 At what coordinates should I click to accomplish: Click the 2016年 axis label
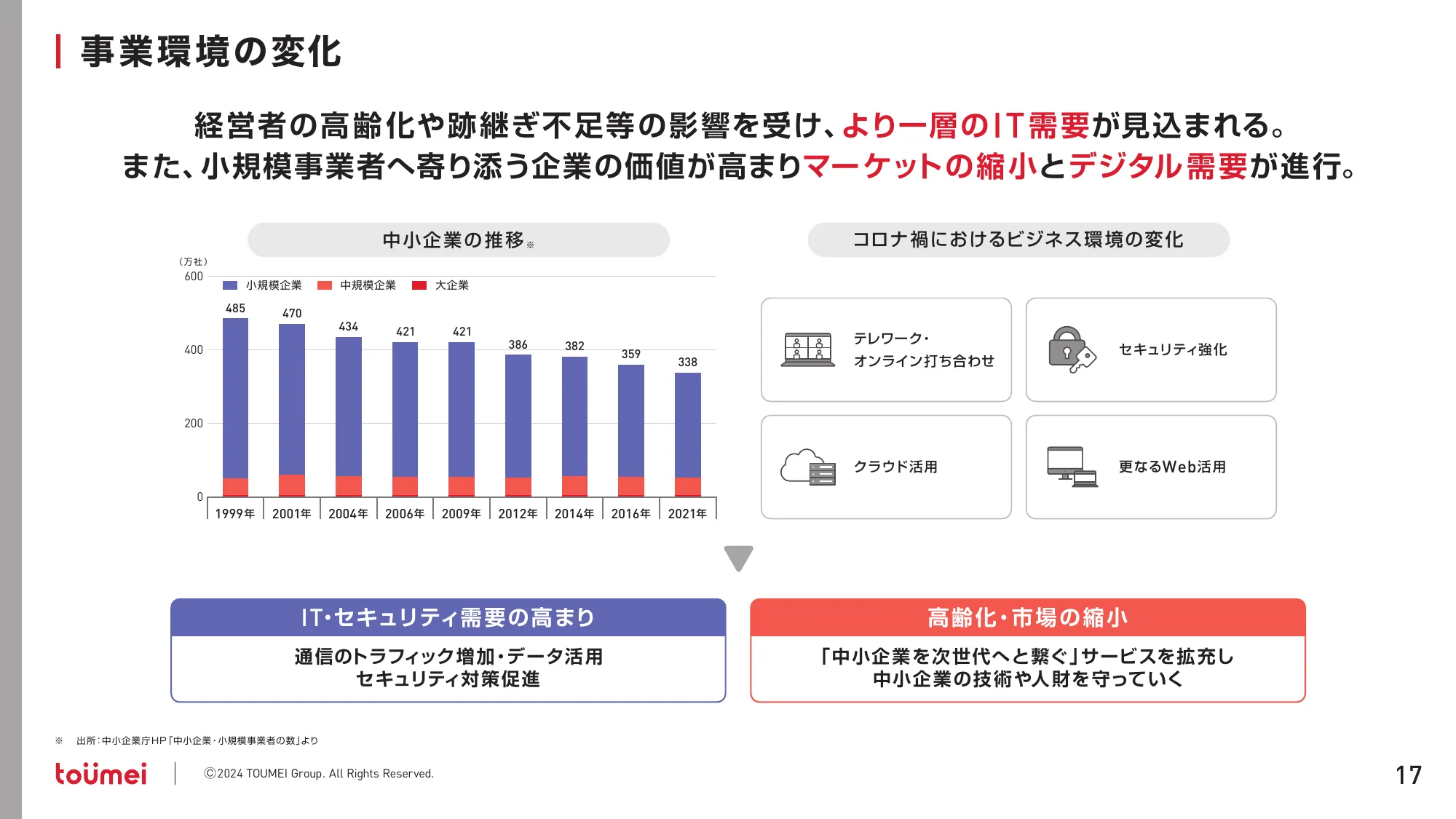pyautogui.click(x=631, y=513)
